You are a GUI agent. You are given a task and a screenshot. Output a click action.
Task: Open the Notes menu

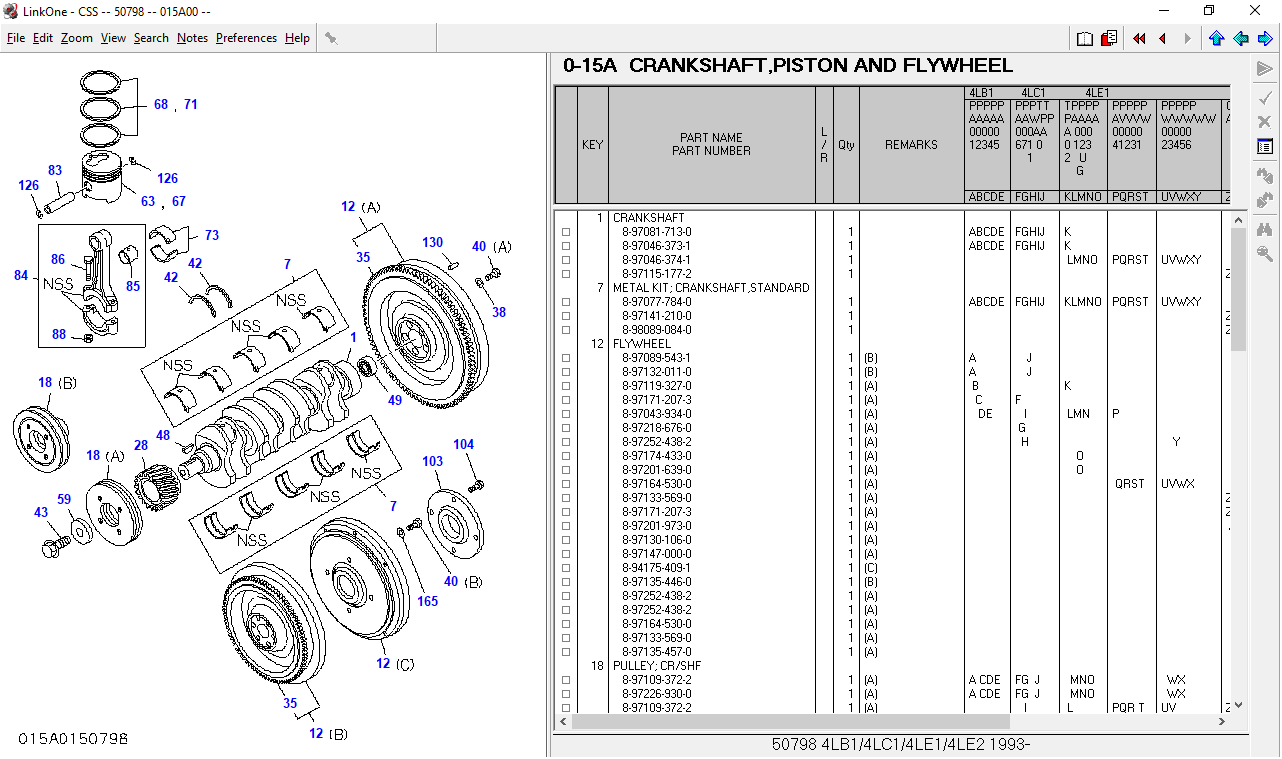coord(192,38)
